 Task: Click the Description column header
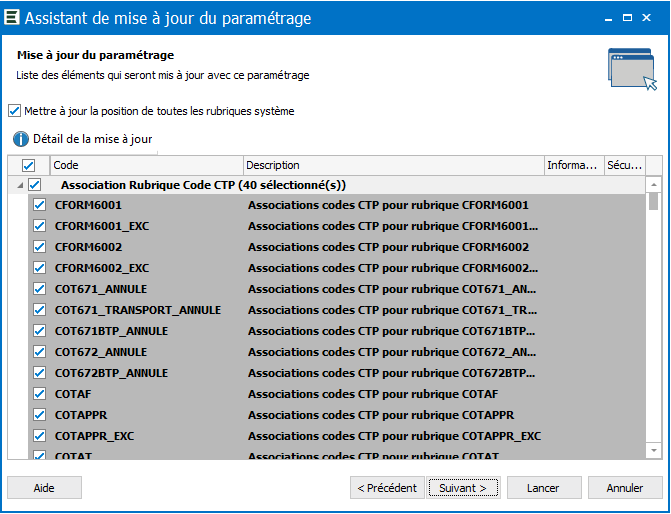click(394, 165)
